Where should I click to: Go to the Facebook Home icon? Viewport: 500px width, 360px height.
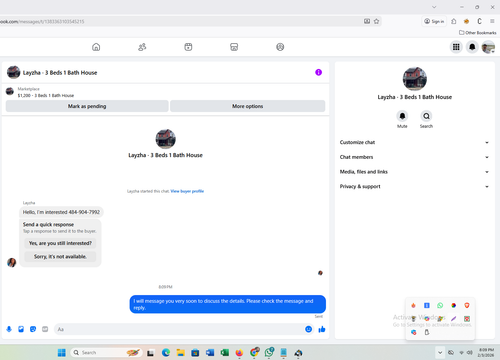coord(96,47)
